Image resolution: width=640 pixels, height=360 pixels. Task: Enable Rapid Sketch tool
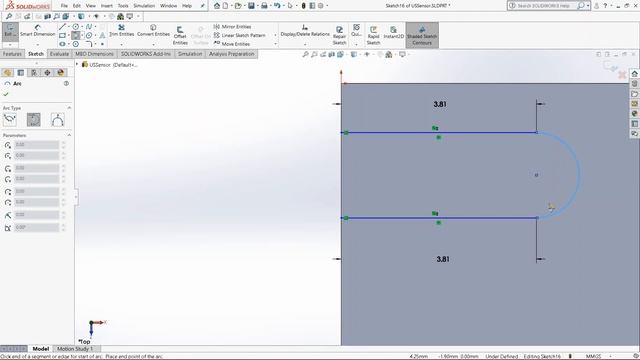373,36
